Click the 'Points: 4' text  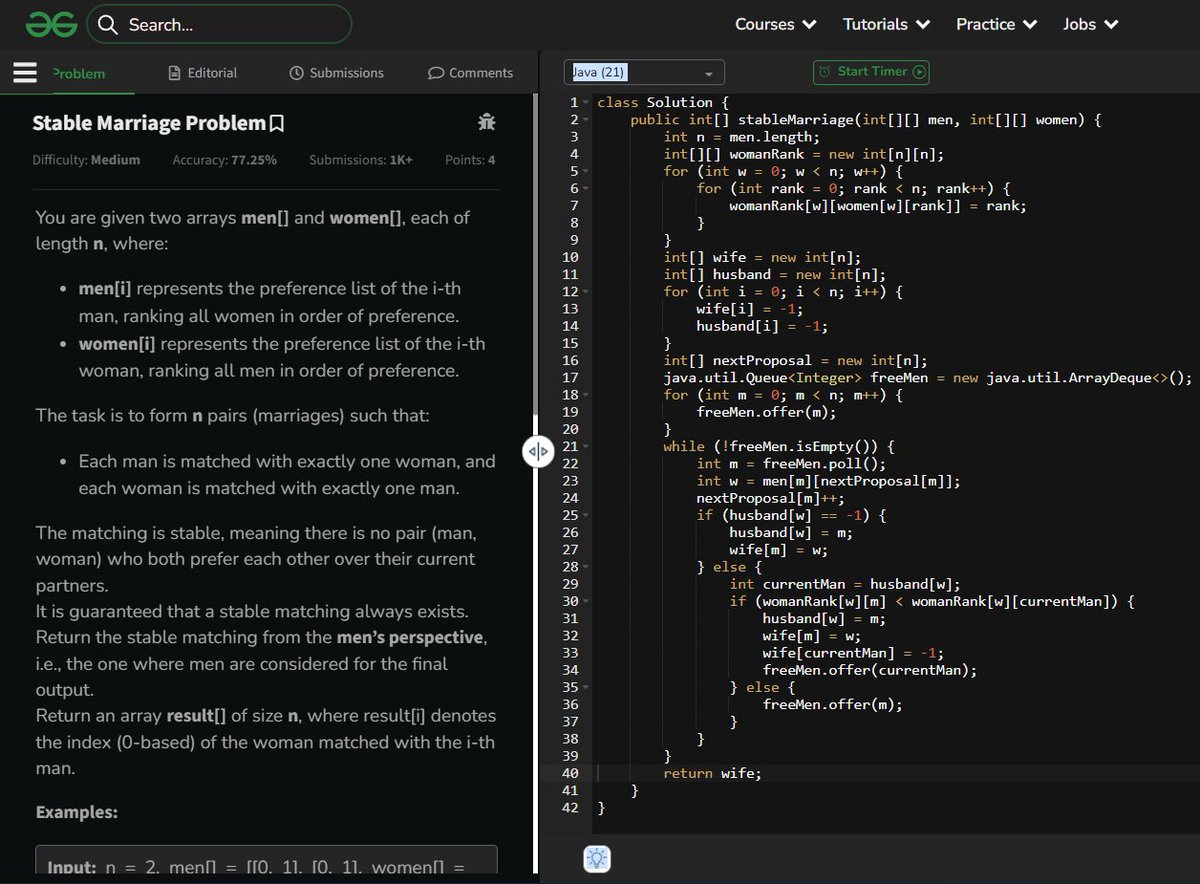pos(470,160)
